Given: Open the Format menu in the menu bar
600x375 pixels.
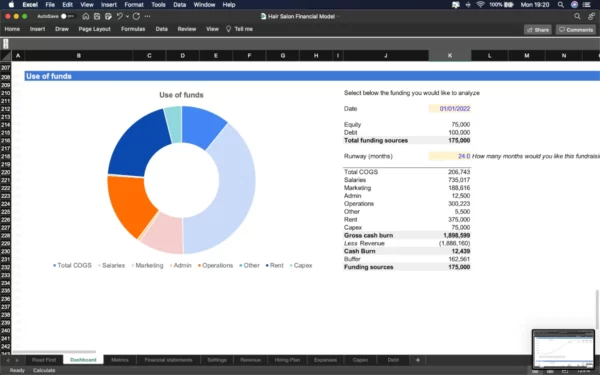Looking at the screenshot, I should tap(134, 5).
